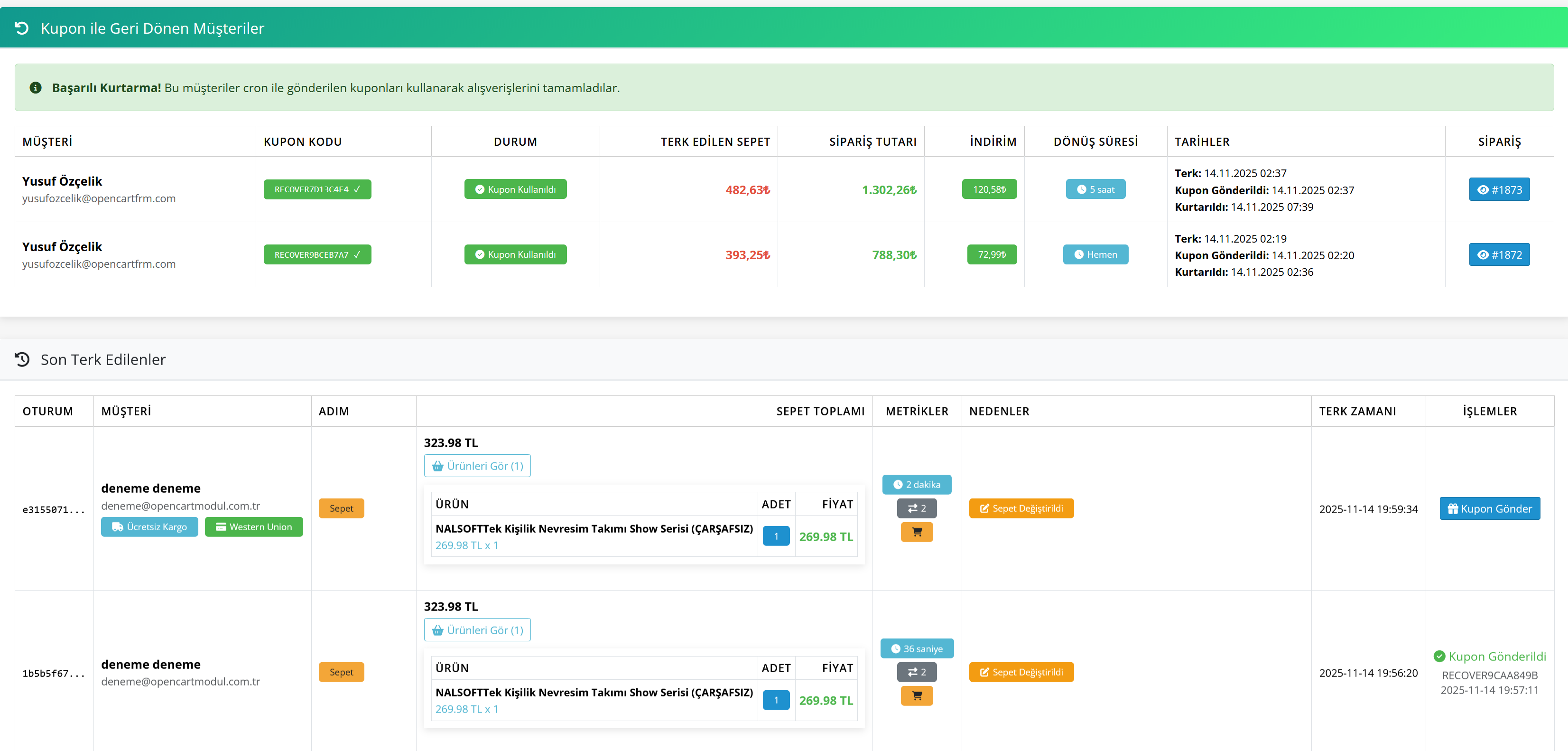Click the refresh icon beside Kupon ile Geri Dönen Müşteriler
The width and height of the screenshot is (1568, 751).
click(21, 28)
